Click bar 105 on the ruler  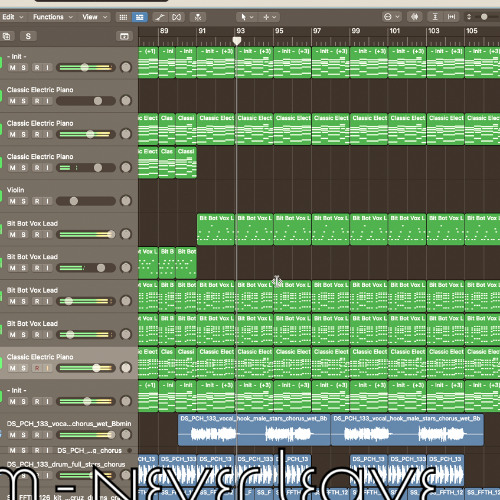click(472, 31)
